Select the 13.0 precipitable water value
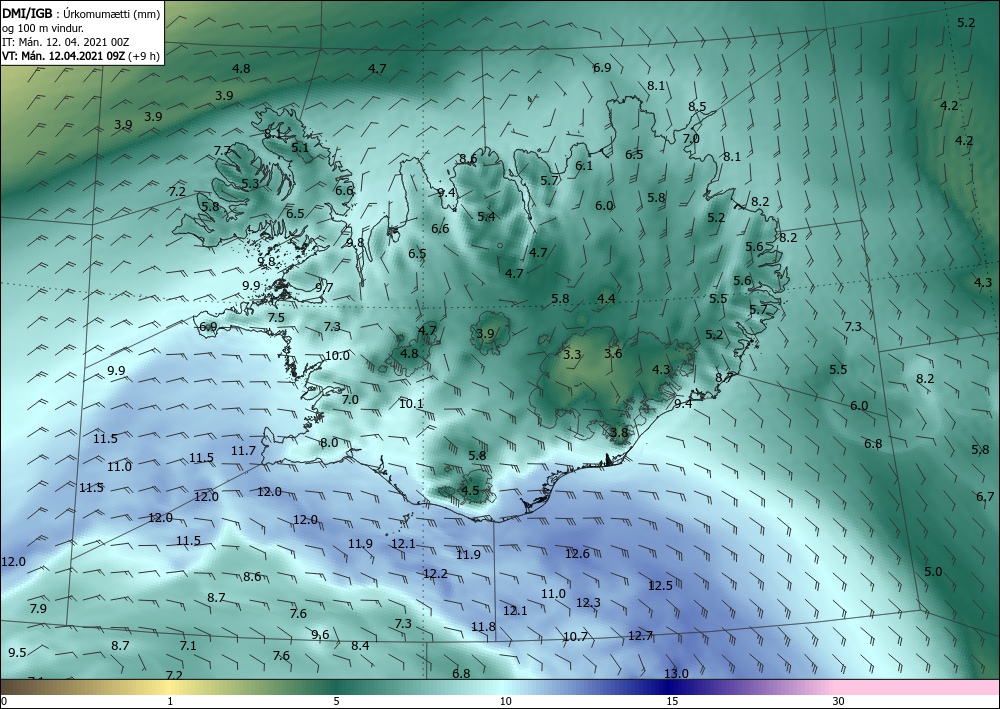Screen dimensions: 1000x709 pos(676,673)
